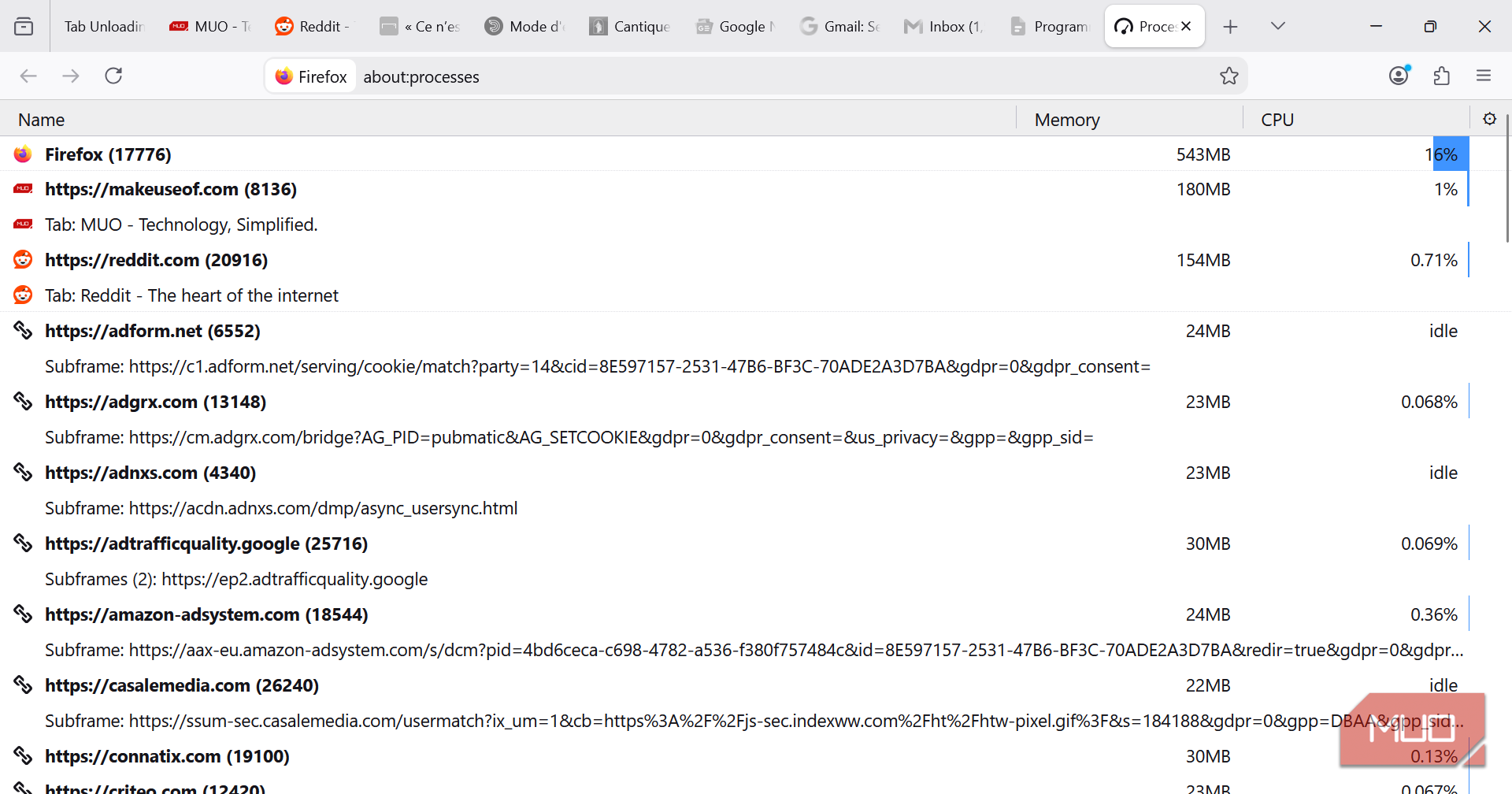
Task: Switch to the « Ce n'es browser tab
Action: point(420,26)
